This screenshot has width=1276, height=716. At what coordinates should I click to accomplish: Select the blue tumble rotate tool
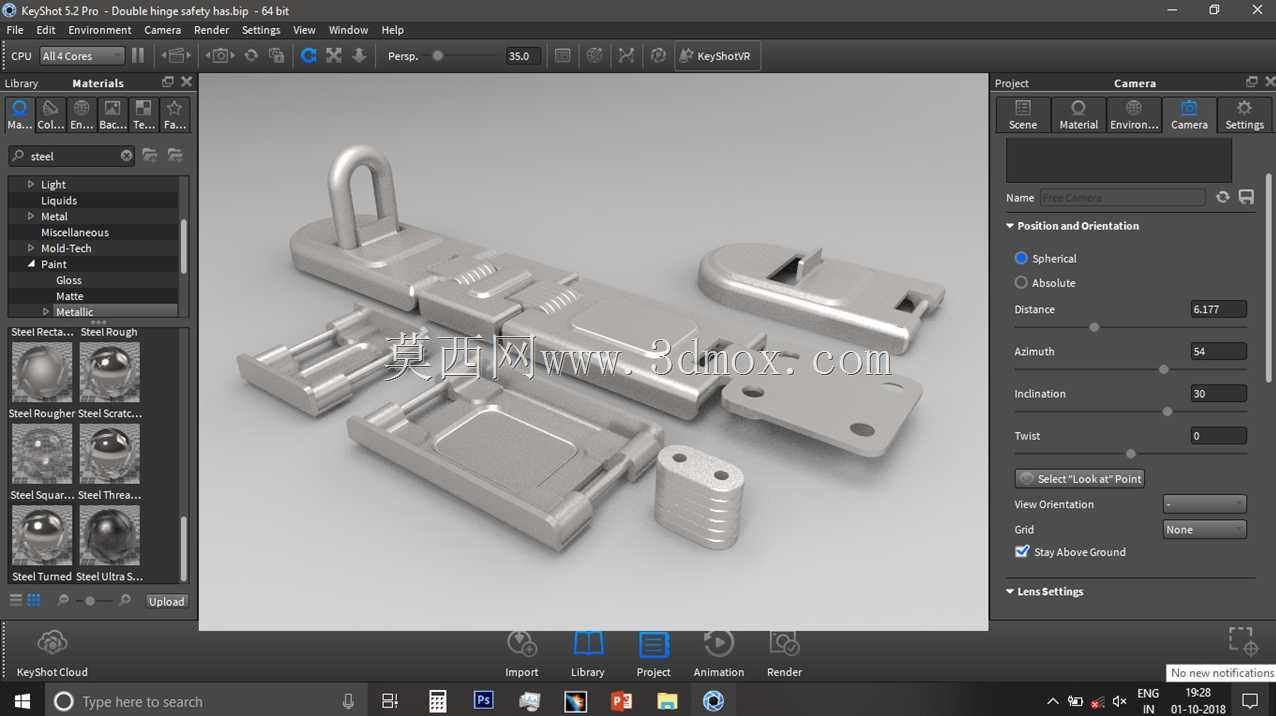pyautogui.click(x=308, y=56)
